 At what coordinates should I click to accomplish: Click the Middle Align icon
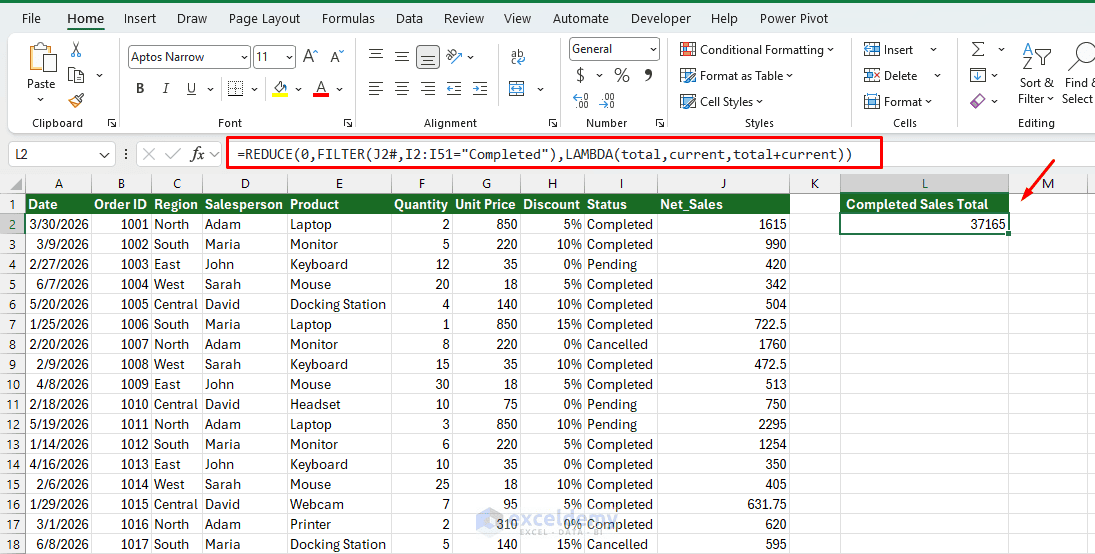(402, 56)
